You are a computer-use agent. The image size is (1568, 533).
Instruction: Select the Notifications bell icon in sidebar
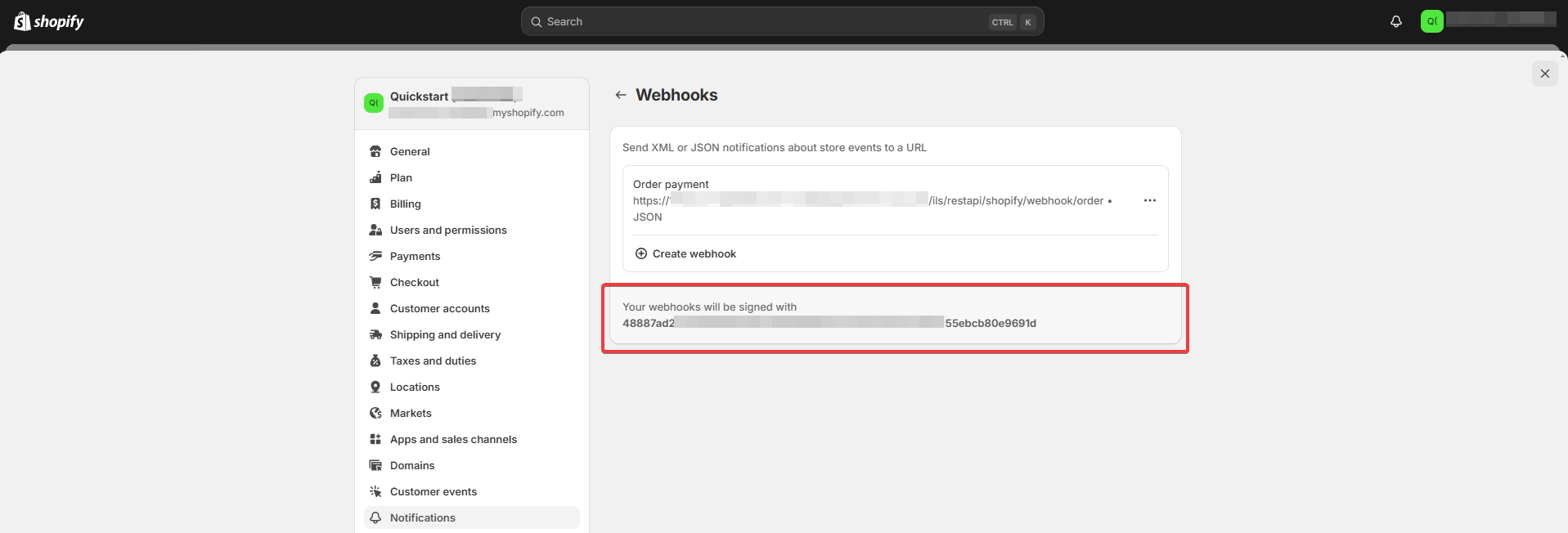pyautogui.click(x=375, y=517)
